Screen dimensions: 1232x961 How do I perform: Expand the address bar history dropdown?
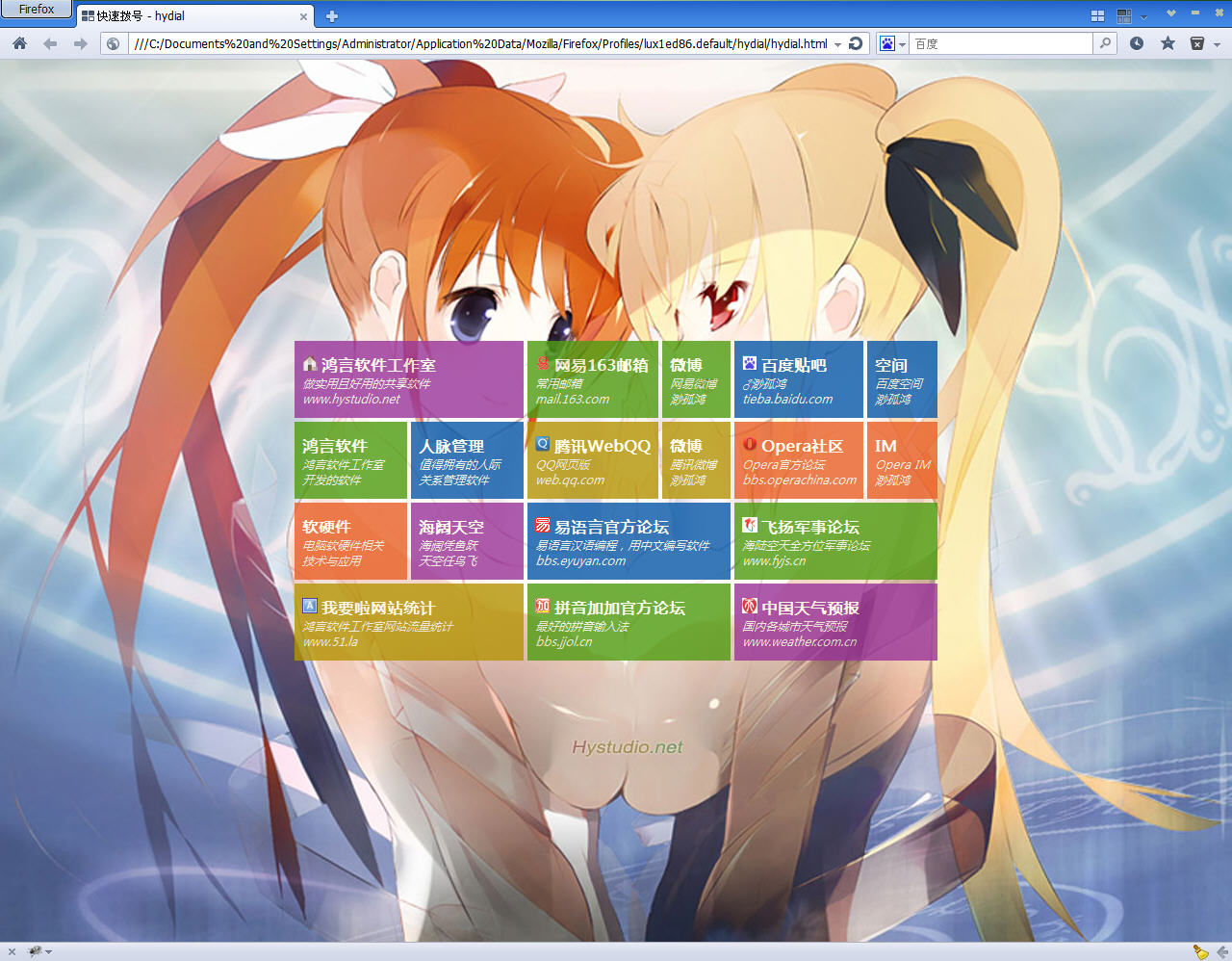point(837,44)
